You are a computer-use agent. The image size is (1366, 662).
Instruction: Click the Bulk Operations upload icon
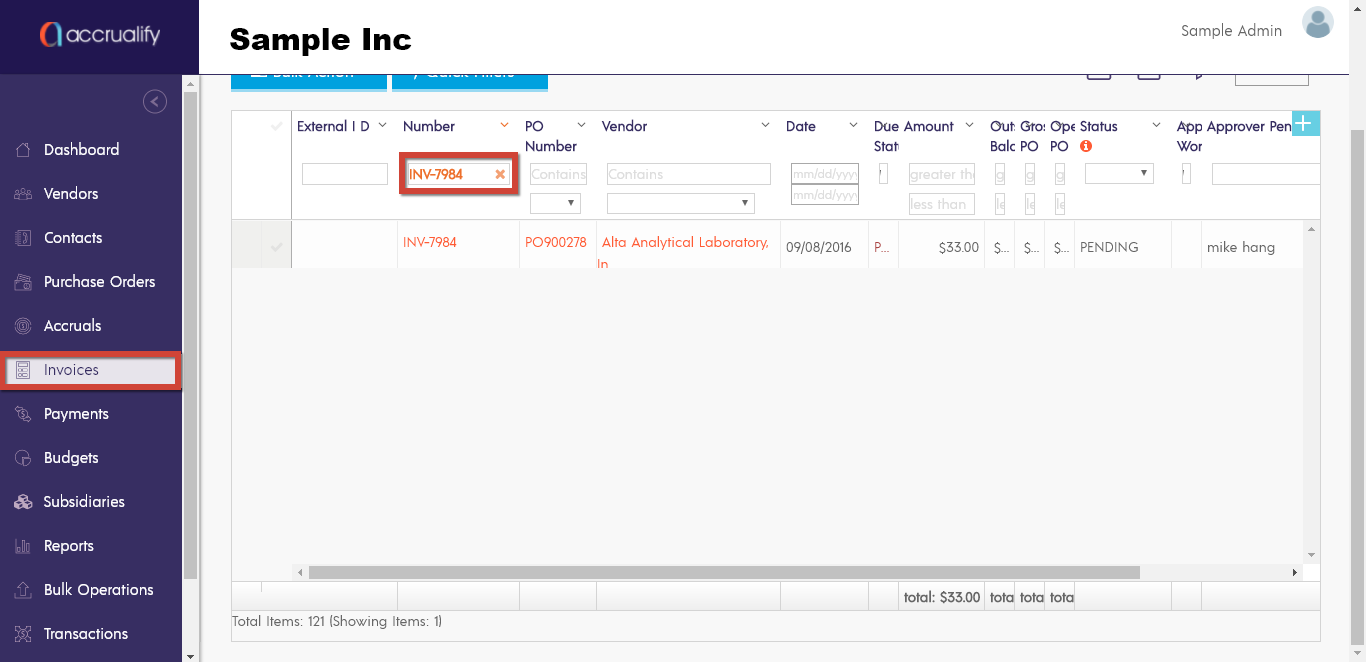[x=24, y=590]
